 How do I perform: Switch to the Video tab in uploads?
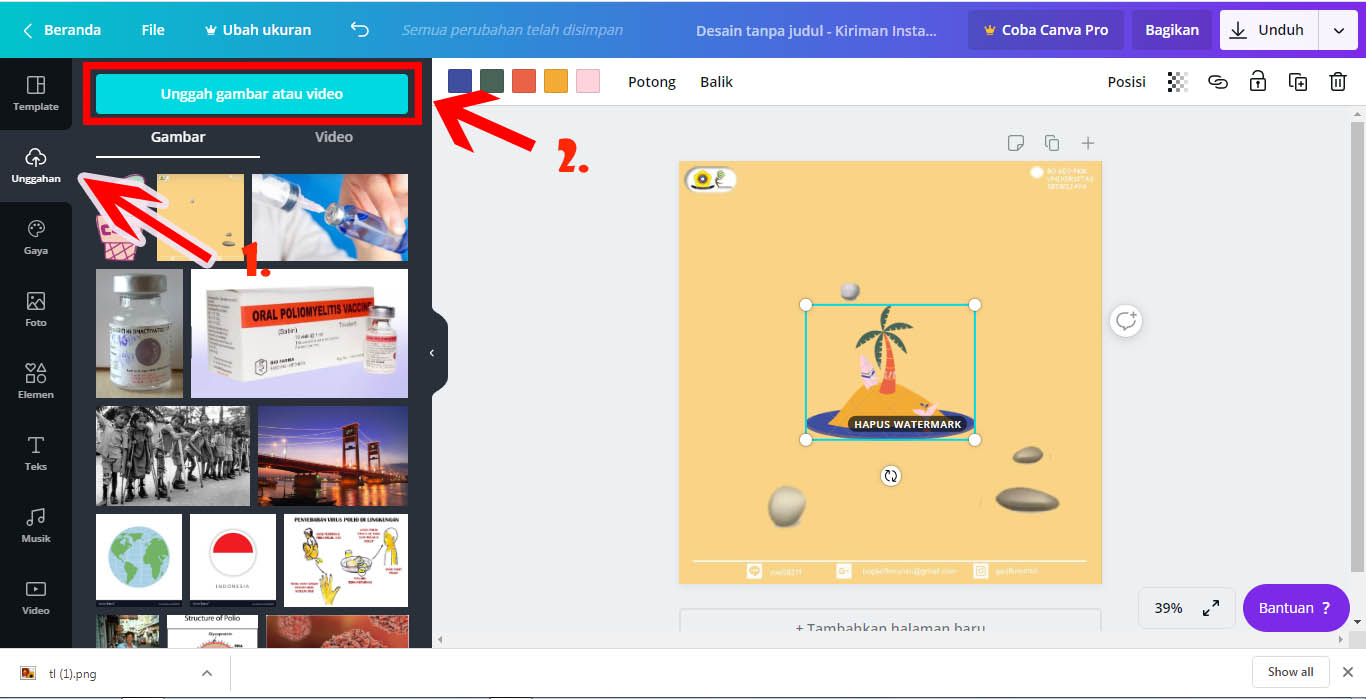coord(334,137)
